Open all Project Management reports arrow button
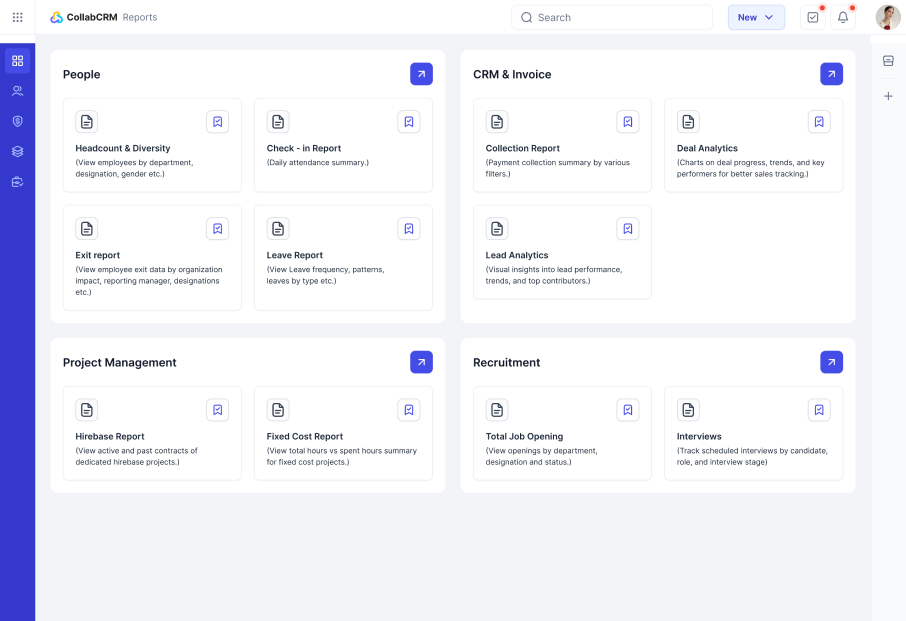 pos(421,362)
